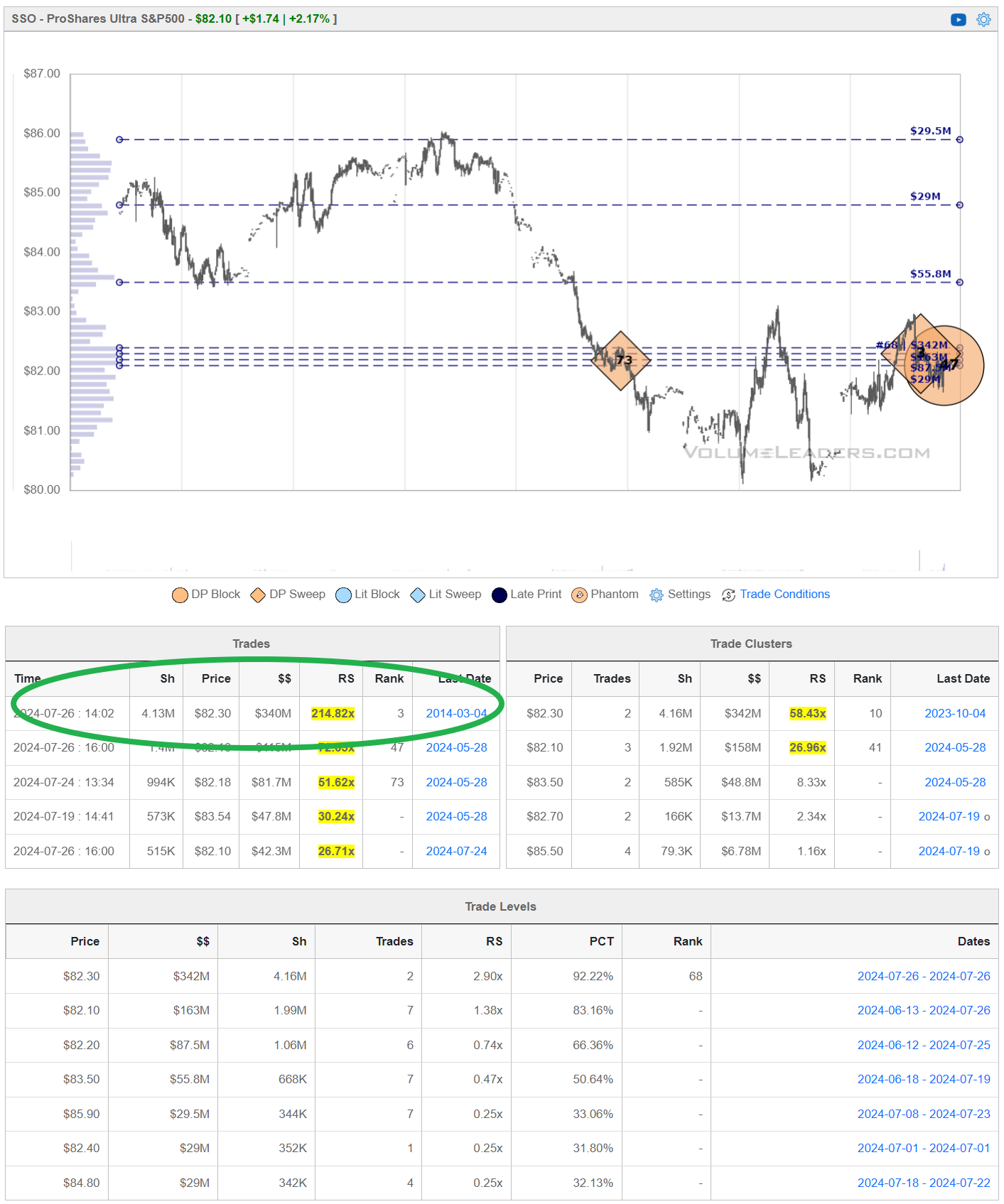Open chart settings gear in header
The width and height of the screenshot is (1004, 1204).
pyautogui.click(x=983, y=19)
